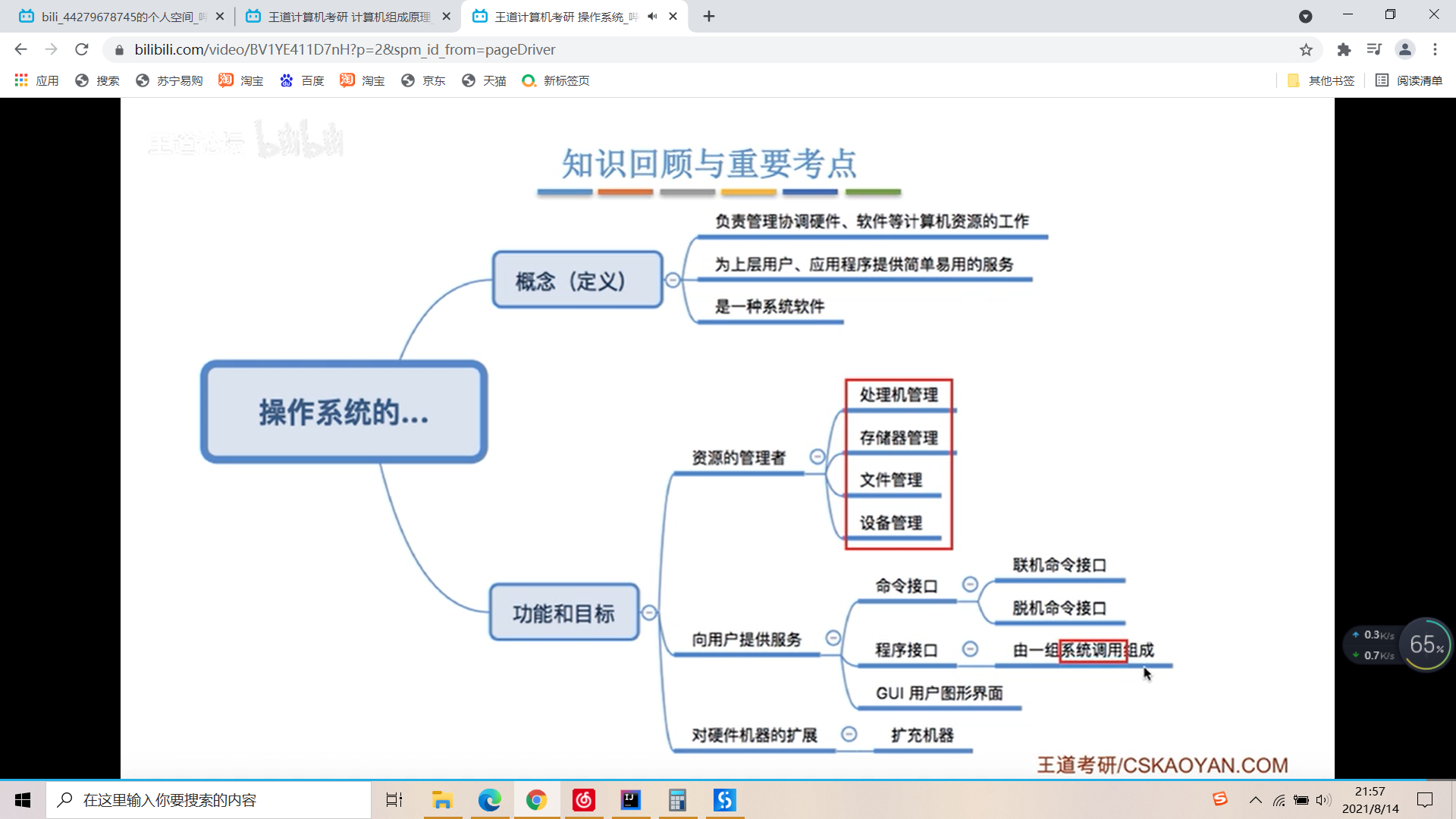Open the 阅读清单 reading list

[1409, 80]
